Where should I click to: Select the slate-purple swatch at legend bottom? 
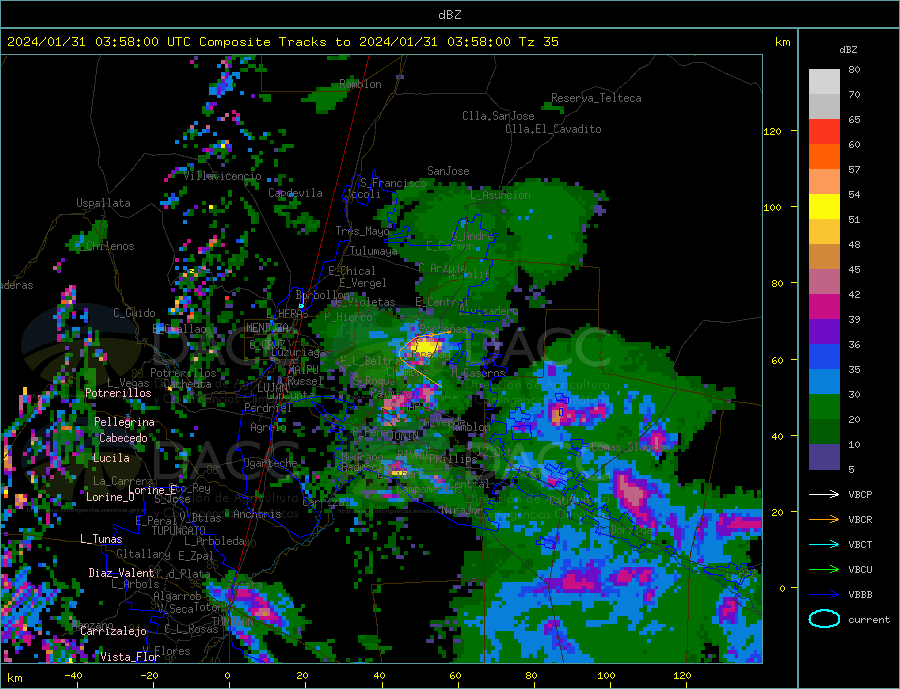point(824,457)
